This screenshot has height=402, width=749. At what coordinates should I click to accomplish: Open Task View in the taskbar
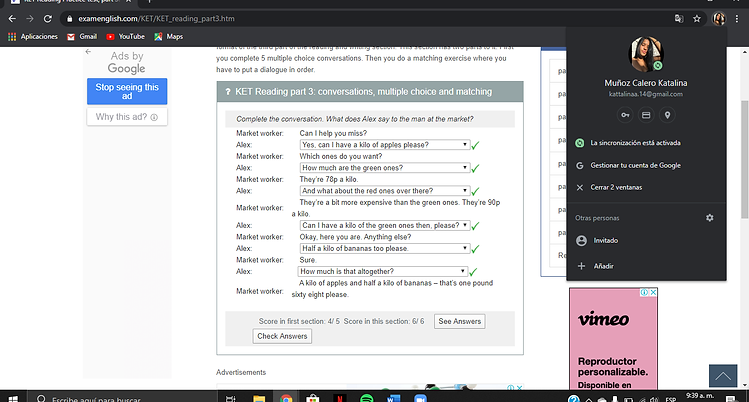(231, 398)
